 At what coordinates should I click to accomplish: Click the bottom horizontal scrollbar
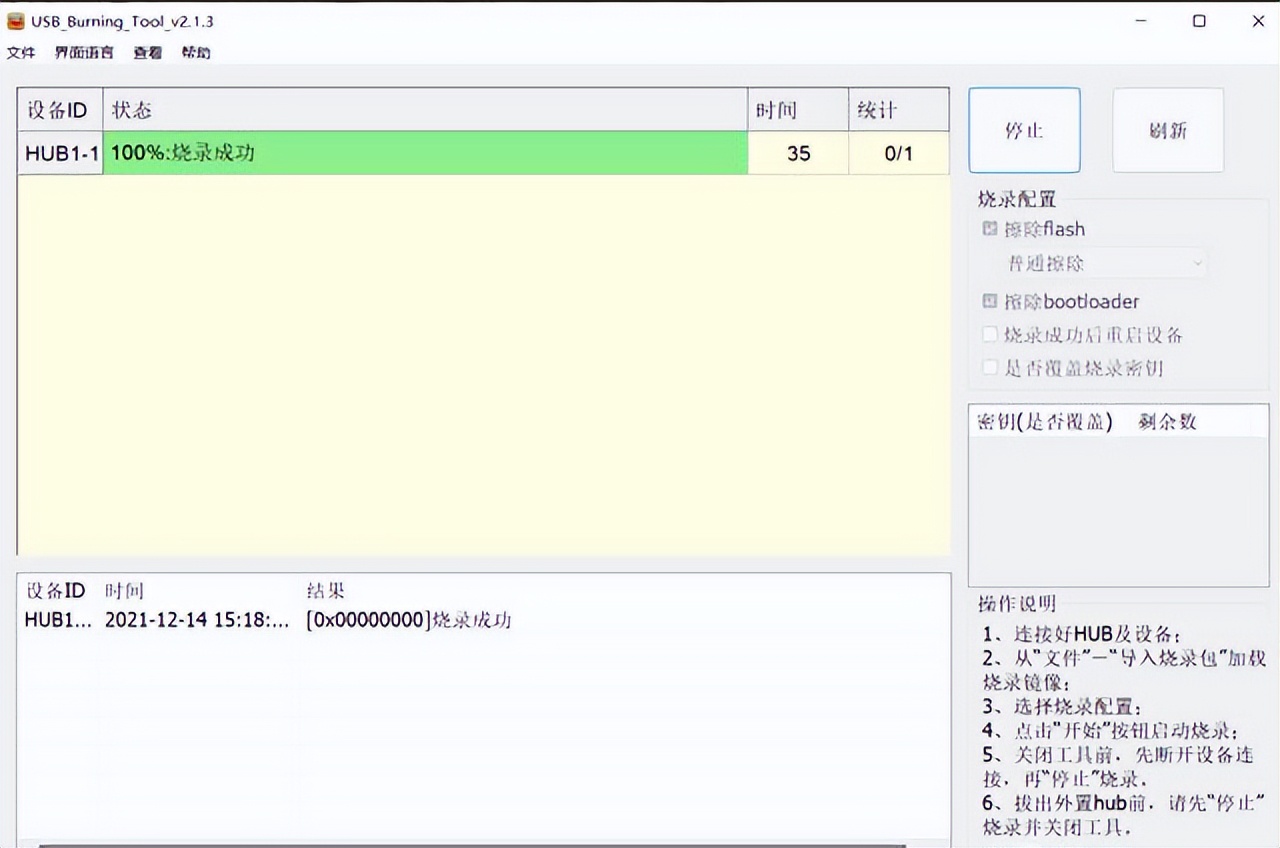point(480,841)
